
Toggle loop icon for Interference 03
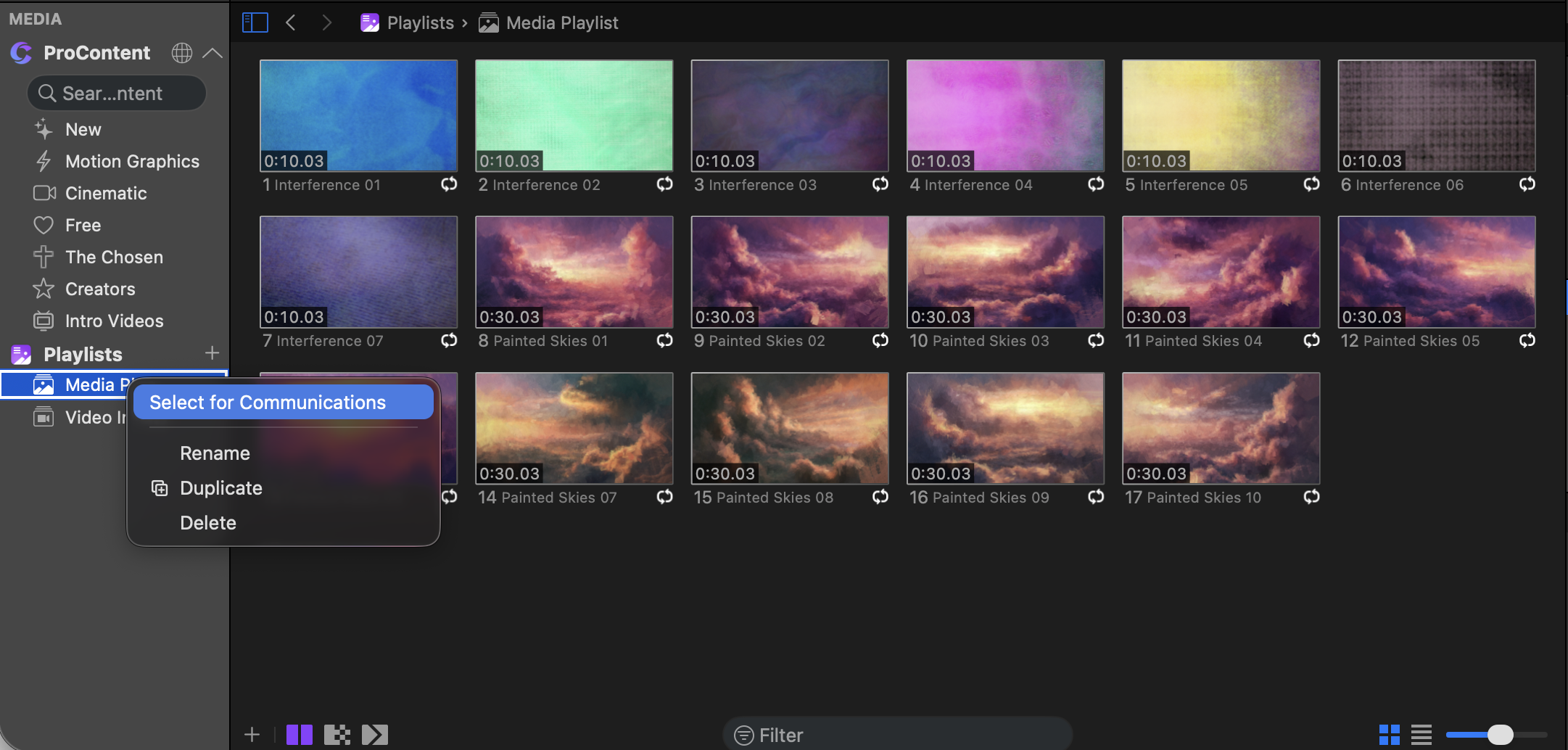tap(880, 184)
